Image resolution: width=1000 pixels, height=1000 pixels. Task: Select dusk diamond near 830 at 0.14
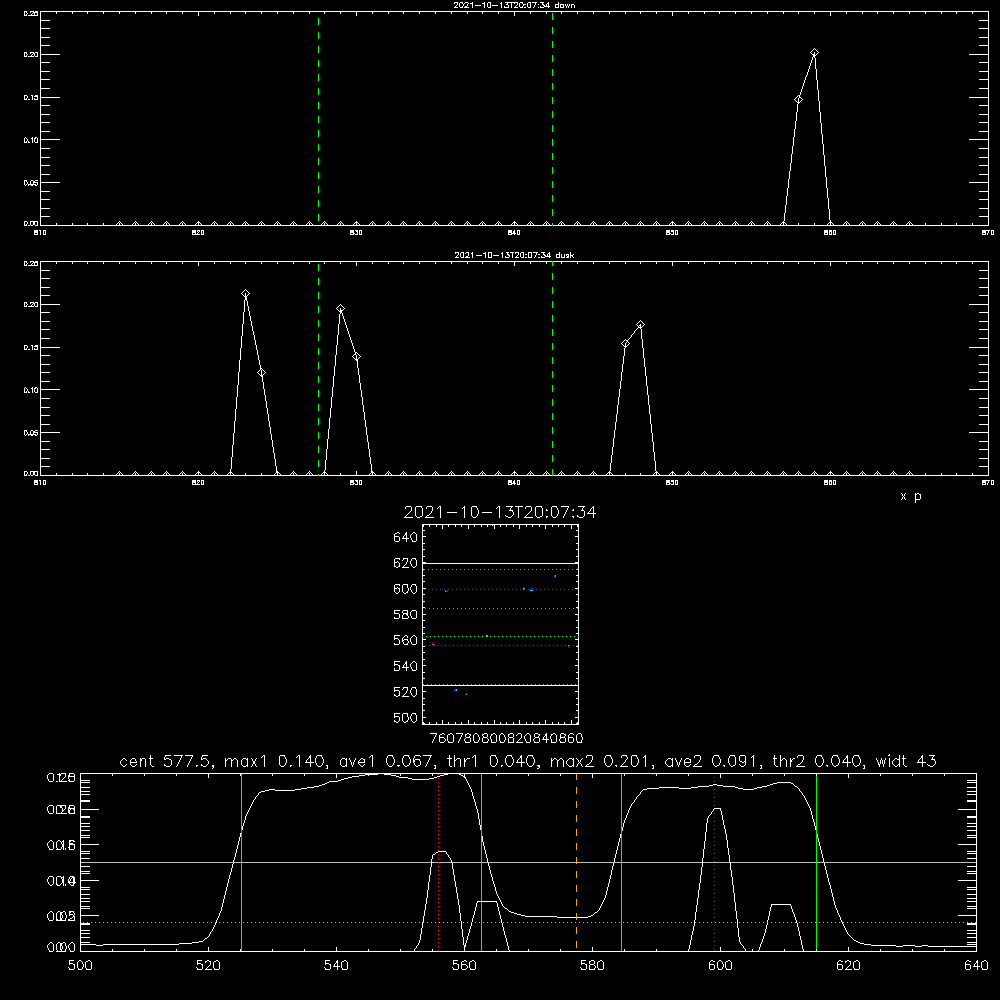357,357
